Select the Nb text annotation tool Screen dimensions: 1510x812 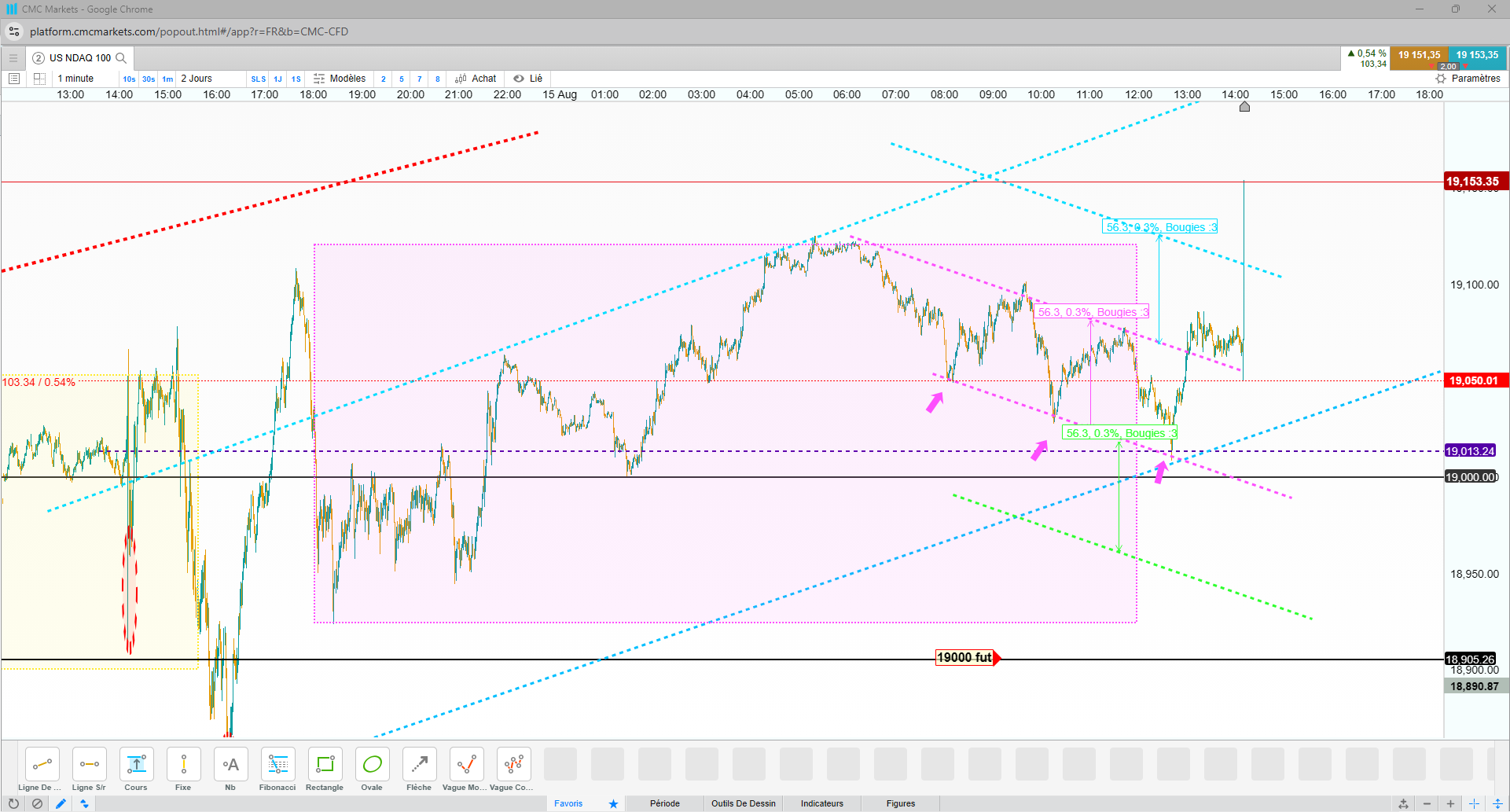point(230,770)
